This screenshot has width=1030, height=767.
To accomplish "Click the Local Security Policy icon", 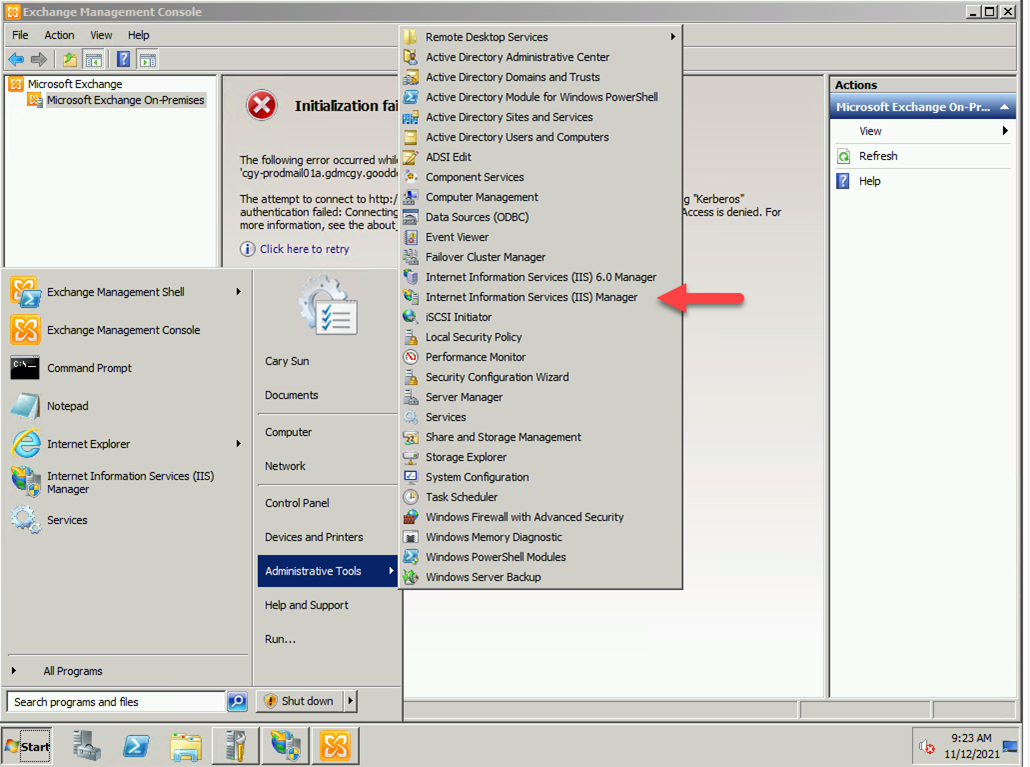I will tap(411, 337).
